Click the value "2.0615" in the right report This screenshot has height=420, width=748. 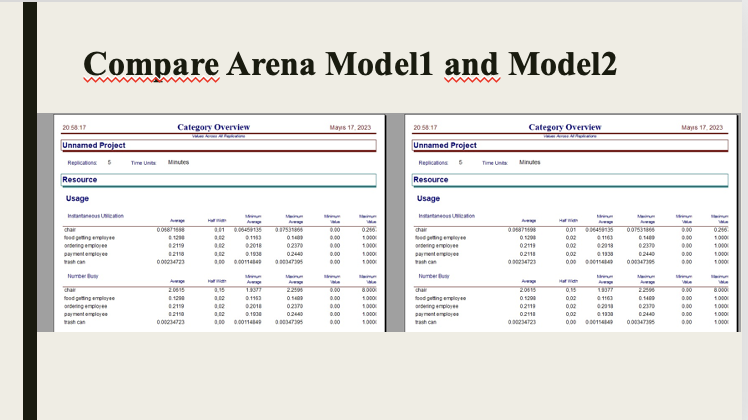tap(528, 290)
